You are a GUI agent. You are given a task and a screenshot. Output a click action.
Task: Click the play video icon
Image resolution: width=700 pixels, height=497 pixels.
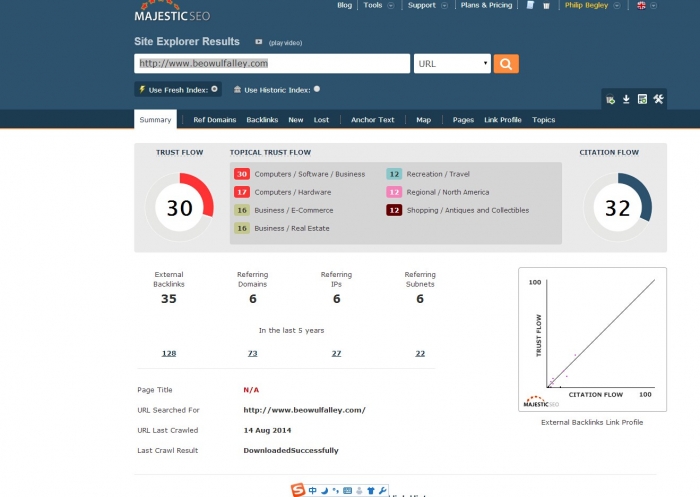tap(258, 42)
